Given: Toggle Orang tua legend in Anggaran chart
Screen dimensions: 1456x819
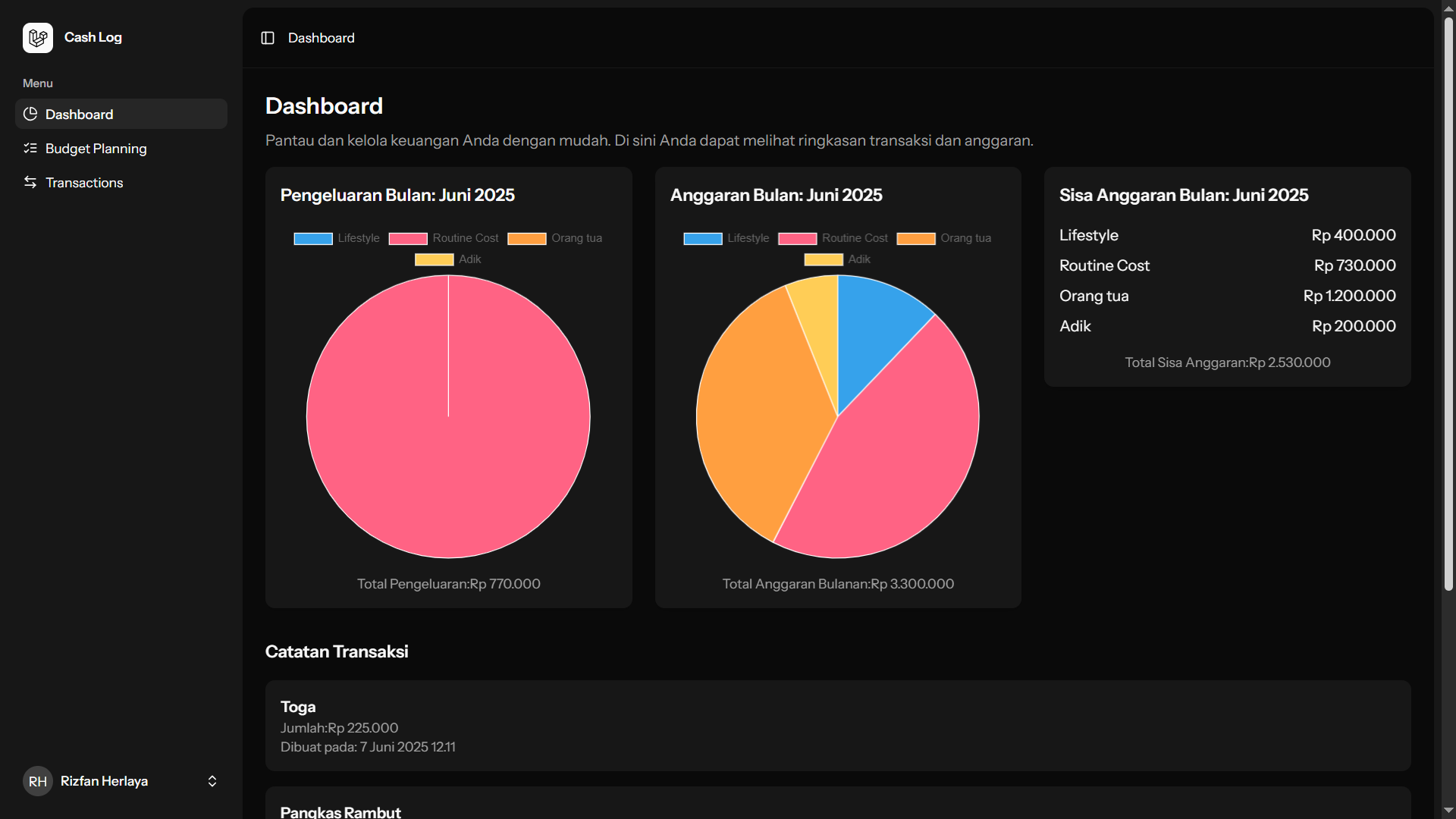Looking at the screenshot, I should pos(944,238).
